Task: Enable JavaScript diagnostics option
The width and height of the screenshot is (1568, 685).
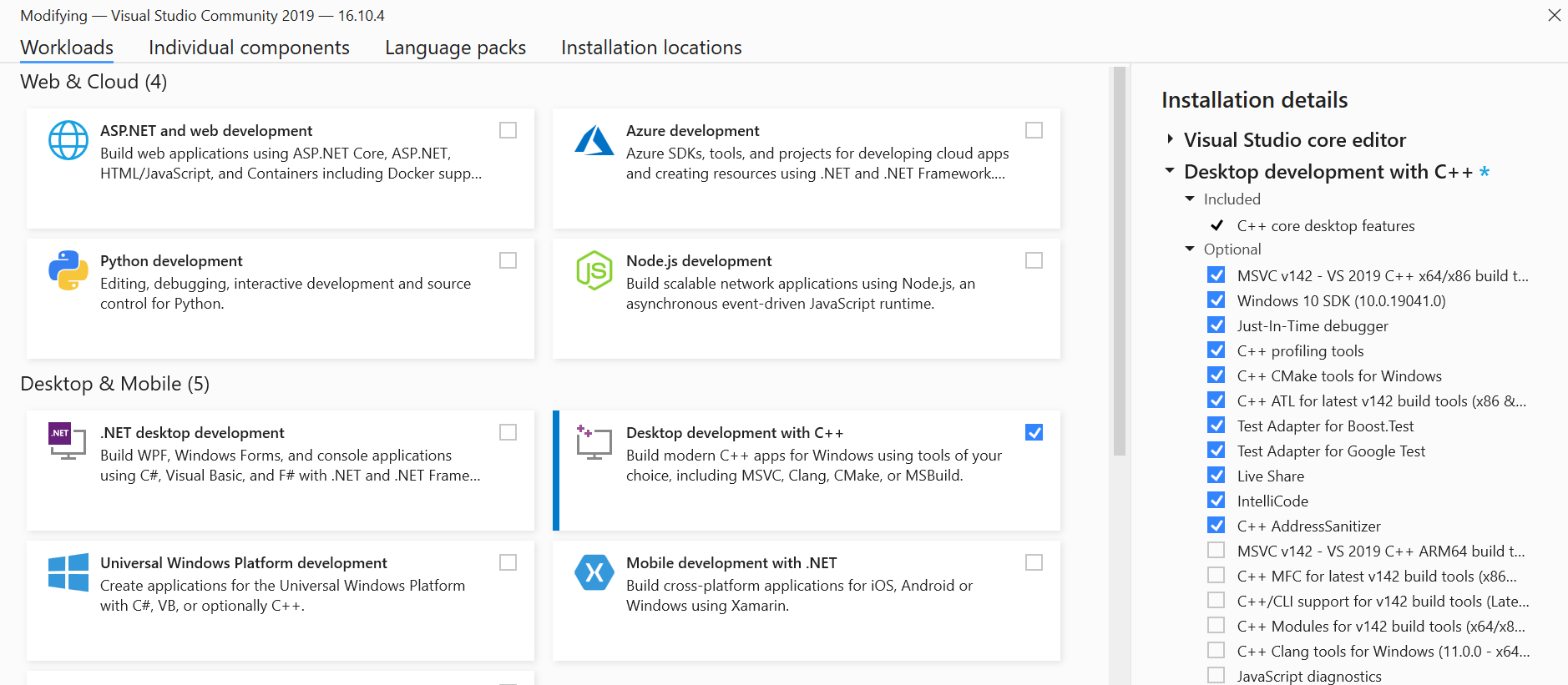Action: point(1216,675)
